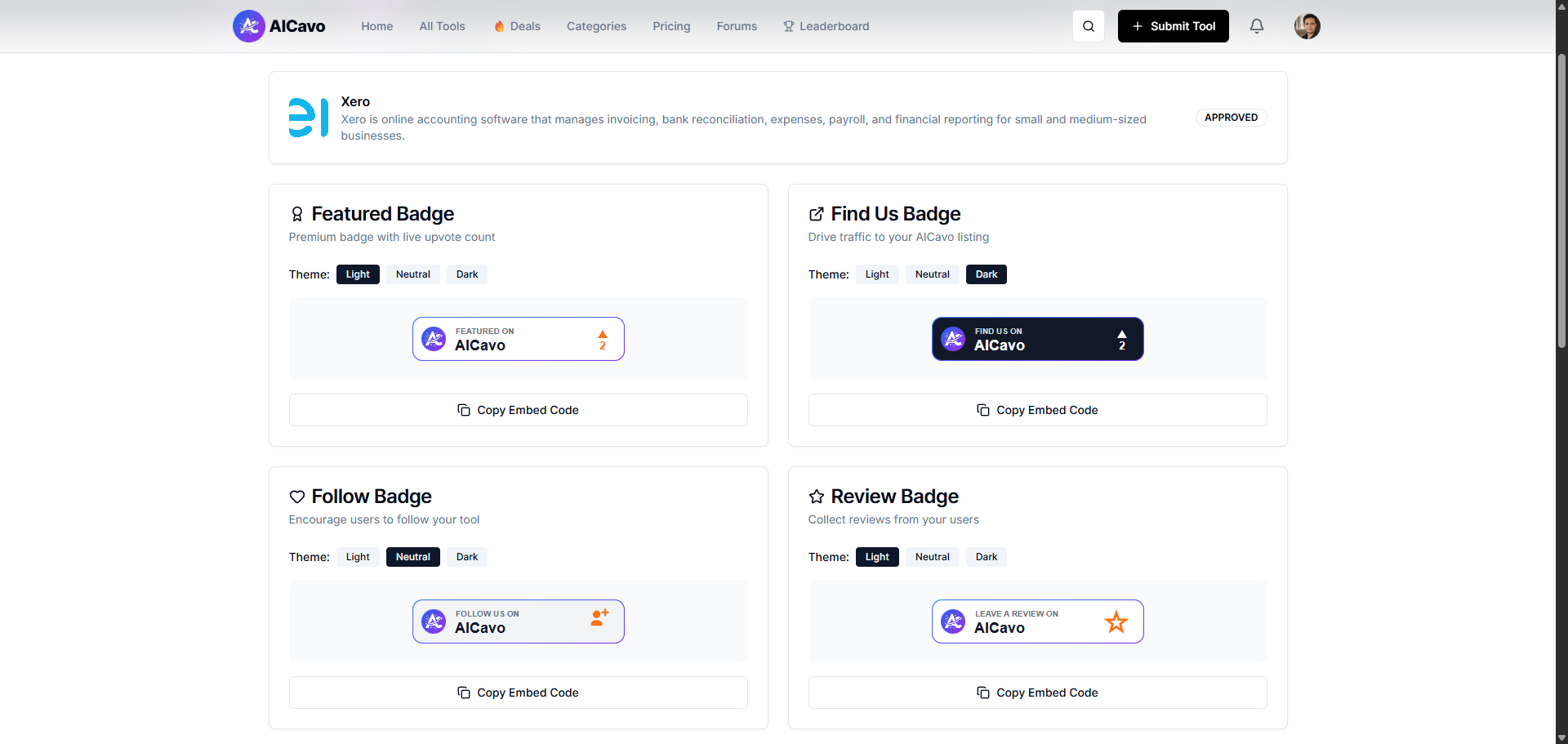Image resolution: width=1568 pixels, height=744 pixels.
Task: Click the orange star on Review badge
Action: [1116, 622]
